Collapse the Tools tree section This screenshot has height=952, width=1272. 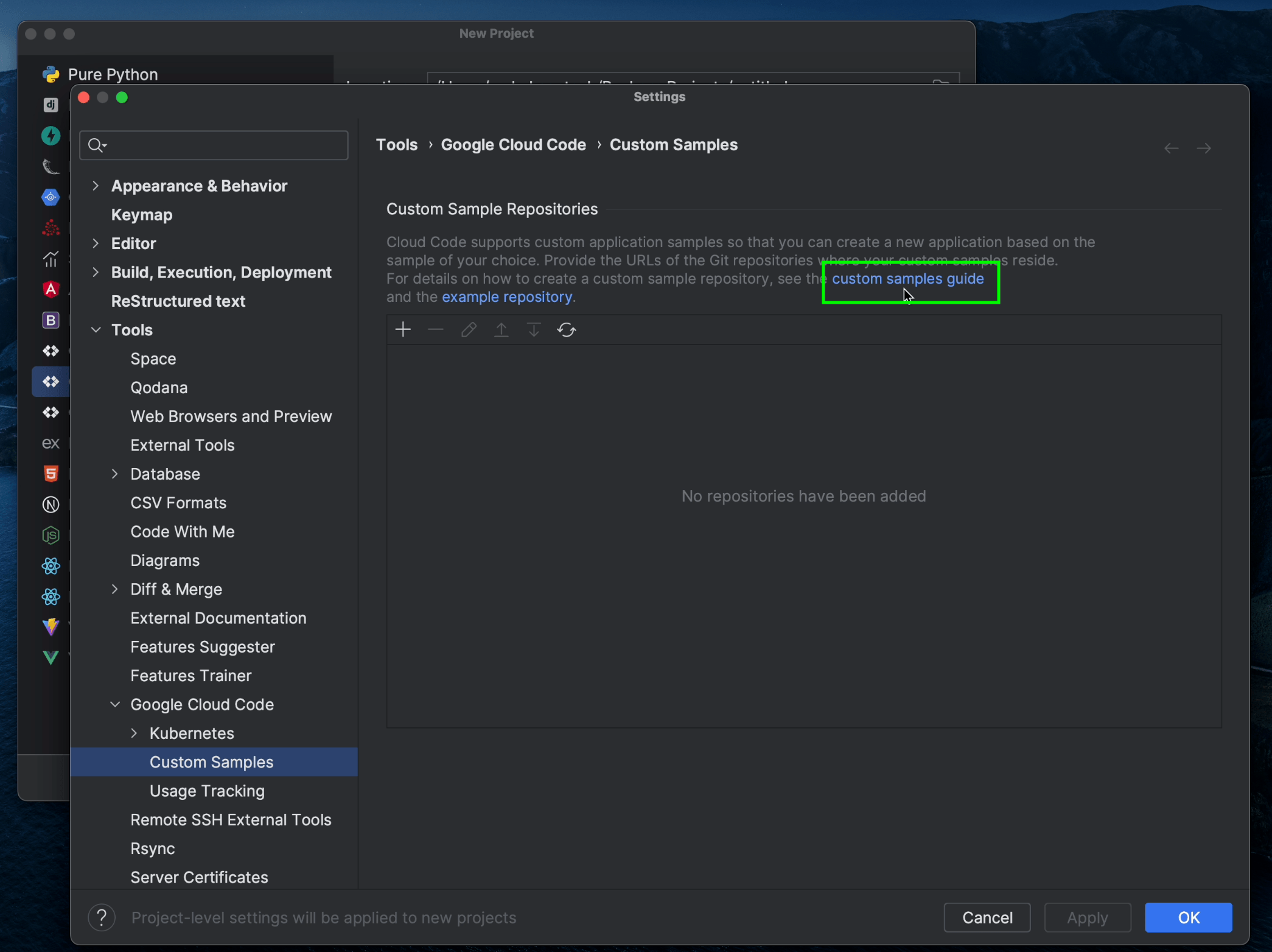coord(96,330)
